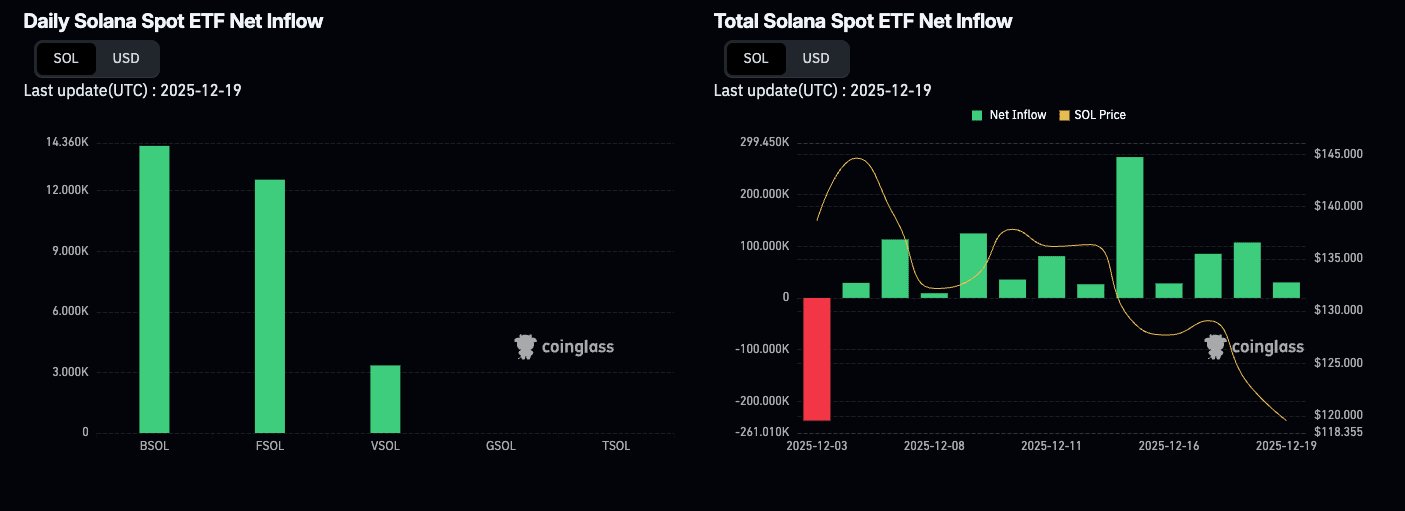Screen dimensions: 1405x511
Task: Select the SOL tab in the Total chart
Action: [x=756, y=58]
